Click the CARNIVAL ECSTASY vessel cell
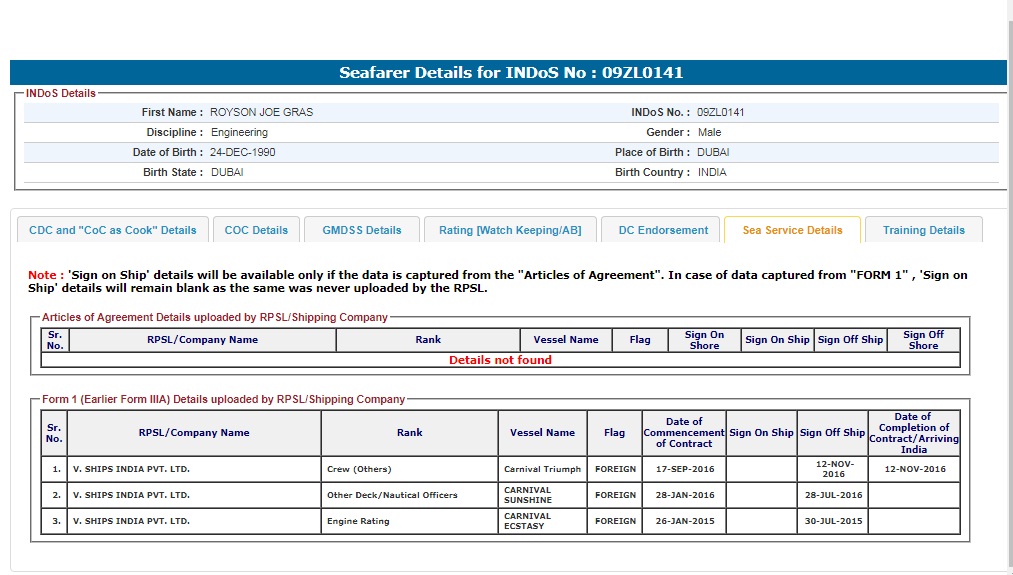Viewport: 1013px width, 575px height. click(x=542, y=521)
